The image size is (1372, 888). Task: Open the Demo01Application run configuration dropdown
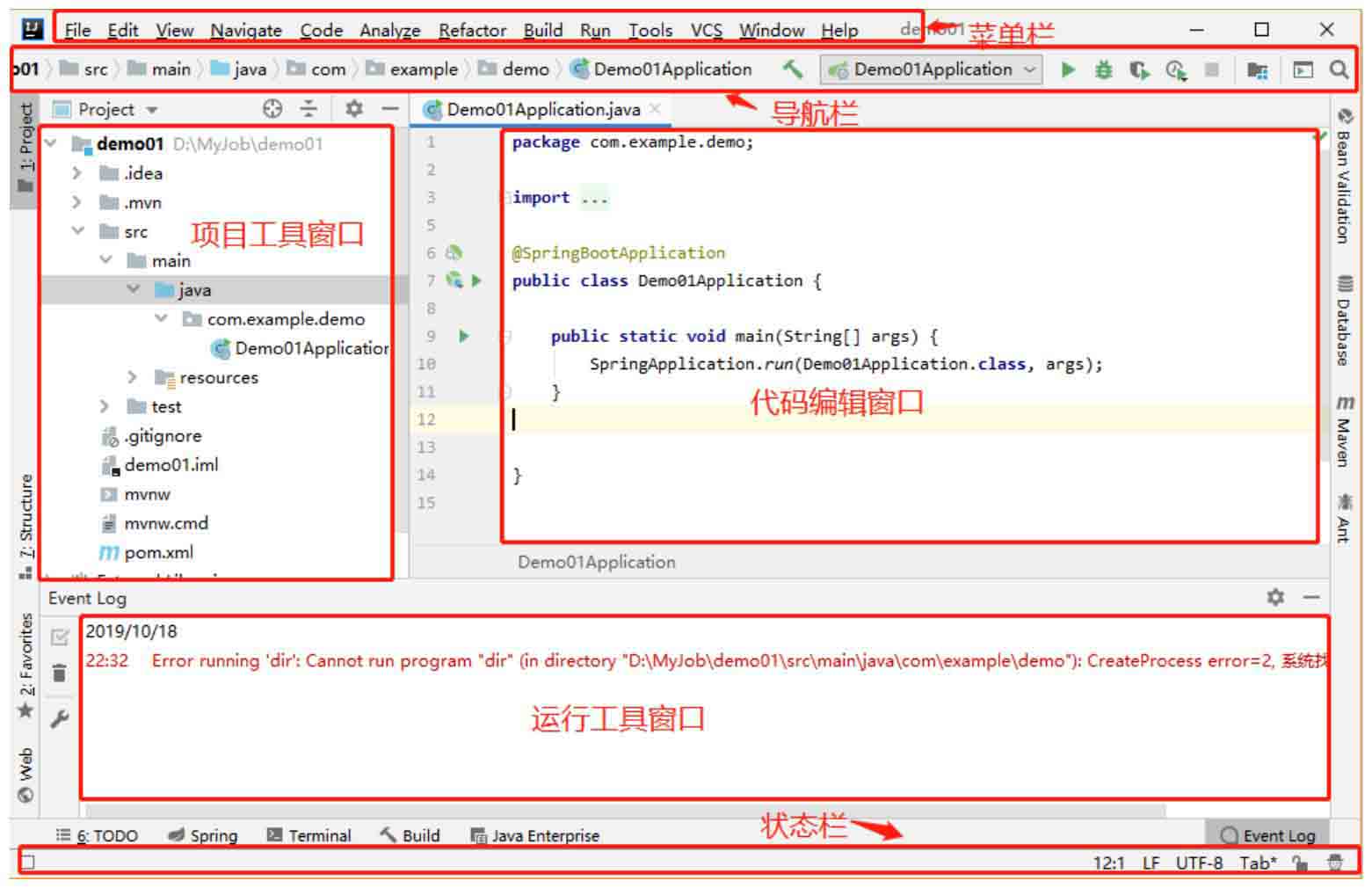coord(932,69)
